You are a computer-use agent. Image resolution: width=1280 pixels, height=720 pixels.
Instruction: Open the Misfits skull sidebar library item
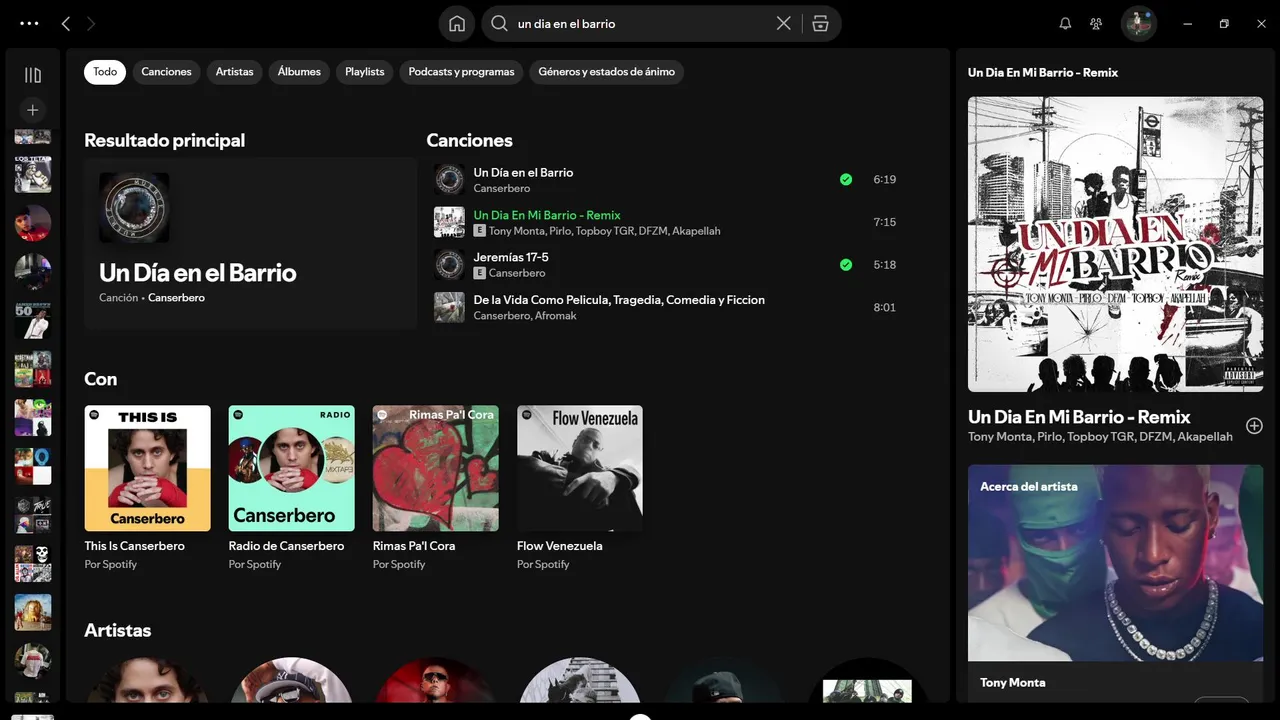point(33,564)
